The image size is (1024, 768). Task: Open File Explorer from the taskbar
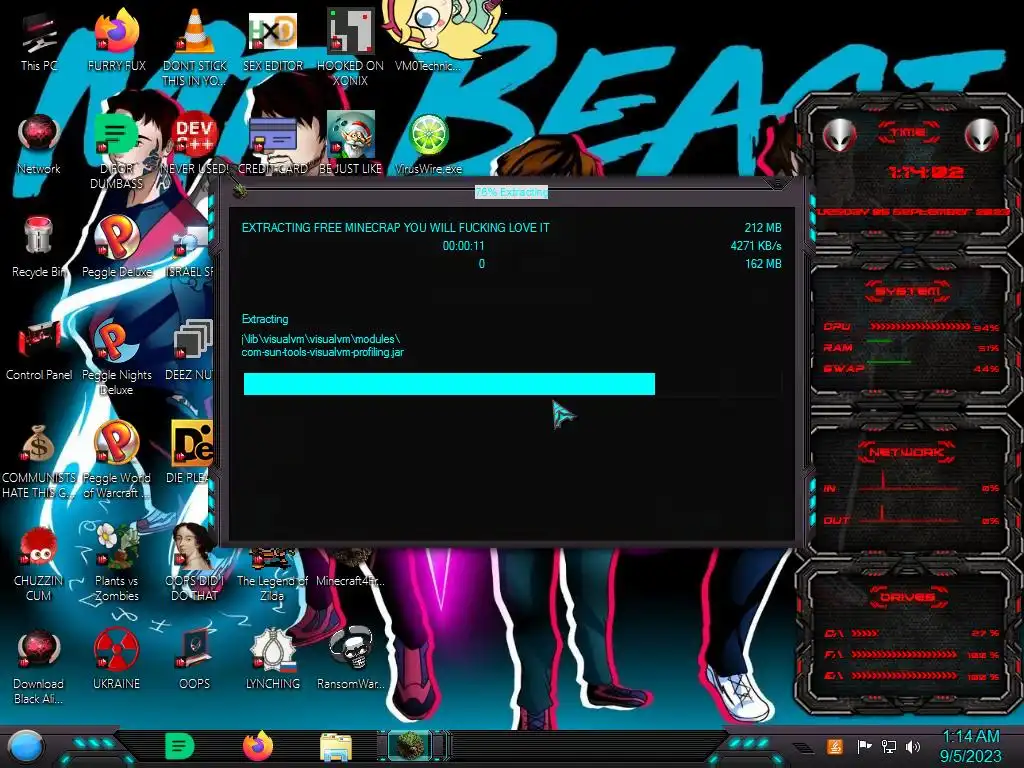336,747
